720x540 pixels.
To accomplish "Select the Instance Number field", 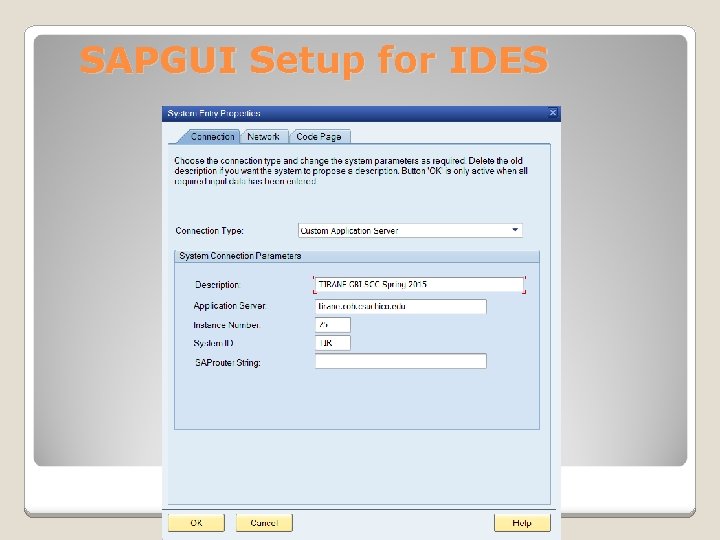I will coord(332,325).
